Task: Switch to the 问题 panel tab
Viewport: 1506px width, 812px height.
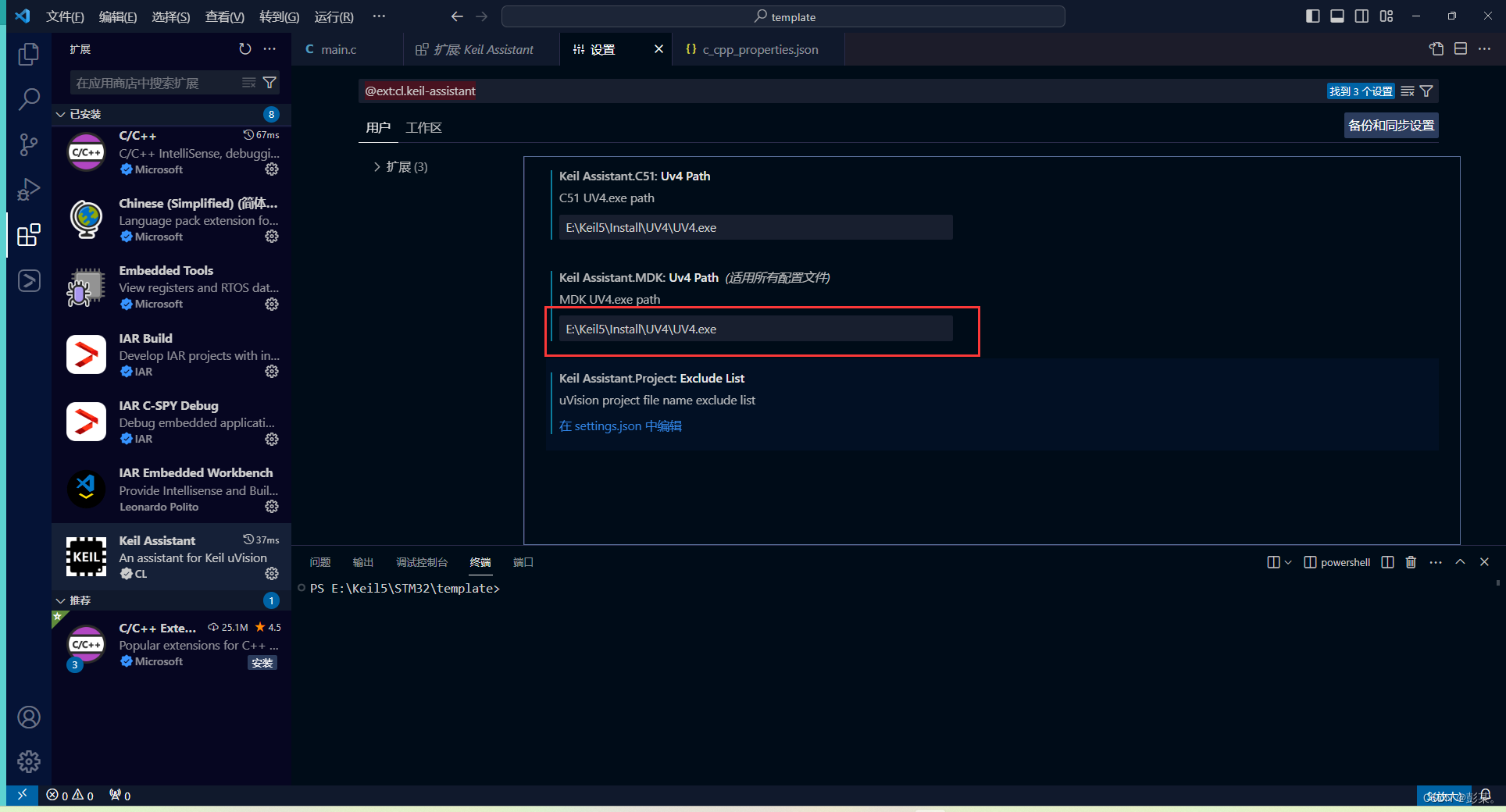Action: [x=319, y=562]
